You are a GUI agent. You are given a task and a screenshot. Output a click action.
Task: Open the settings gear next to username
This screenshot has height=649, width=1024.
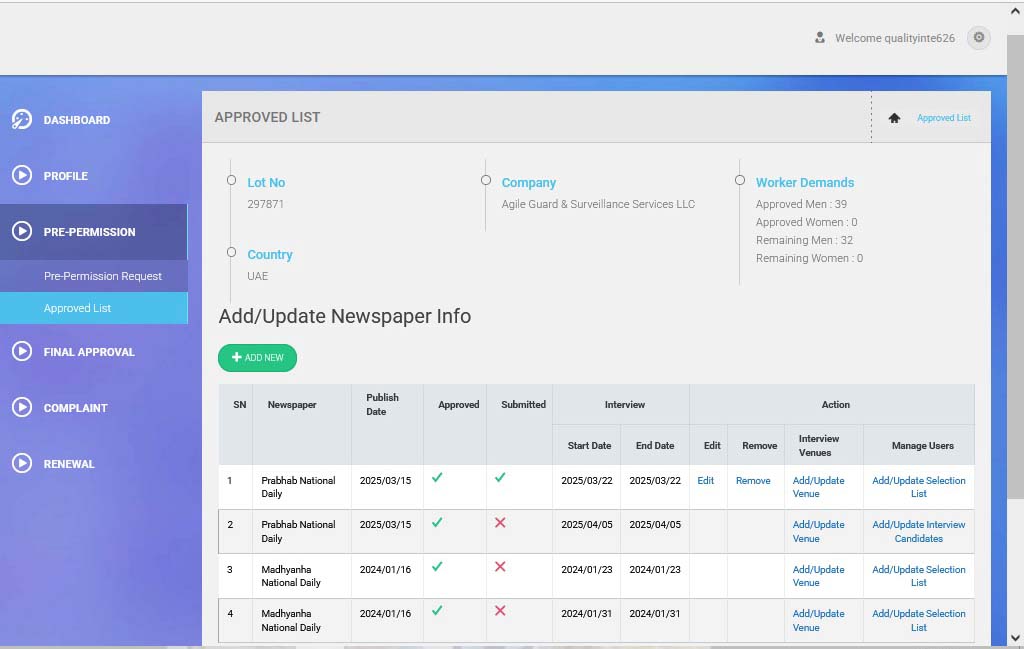(x=979, y=38)
